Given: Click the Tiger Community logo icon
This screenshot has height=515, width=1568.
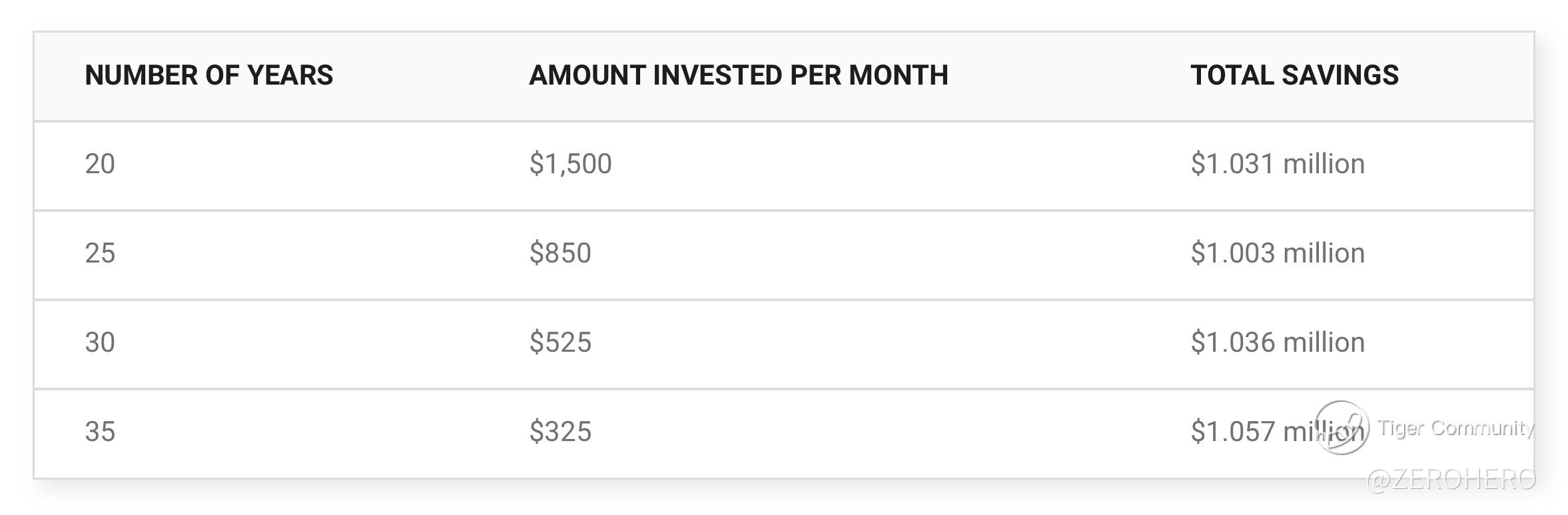Looking at the screenshot, I should coord(1342,428).
